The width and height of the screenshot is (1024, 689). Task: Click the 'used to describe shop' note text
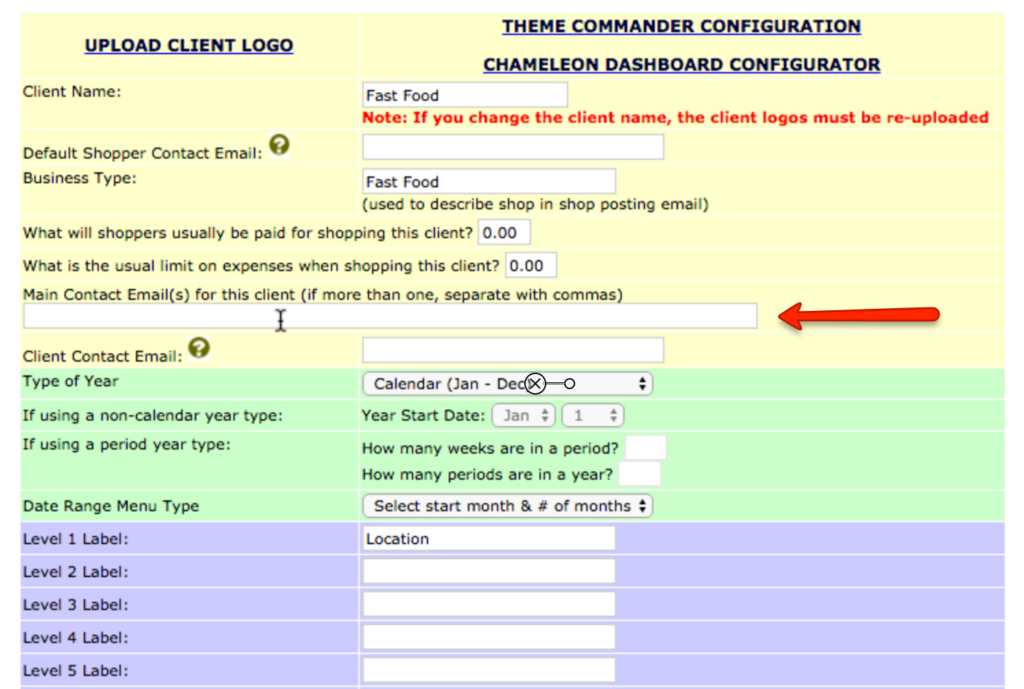click(x=536, y=204)
